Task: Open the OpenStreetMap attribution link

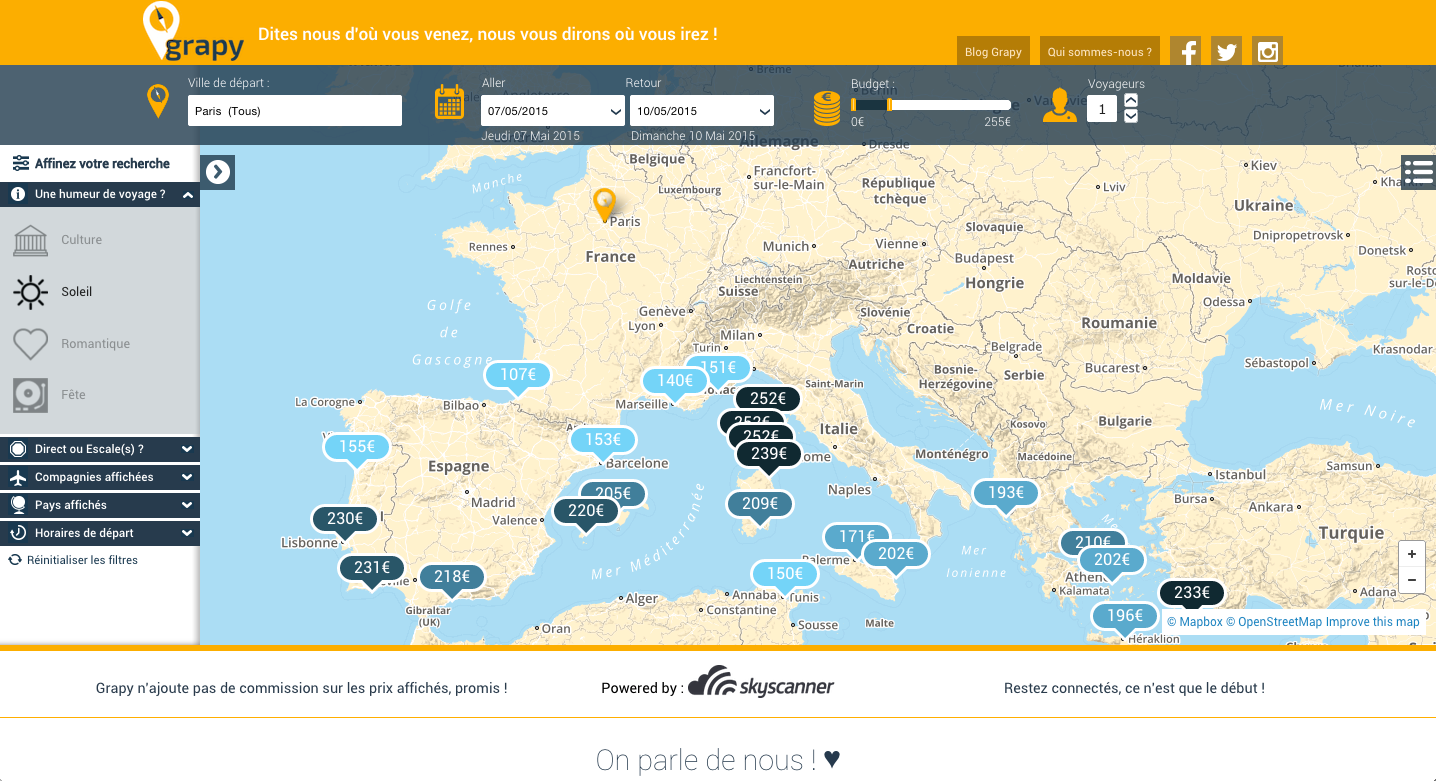Action: (1274, 622)
